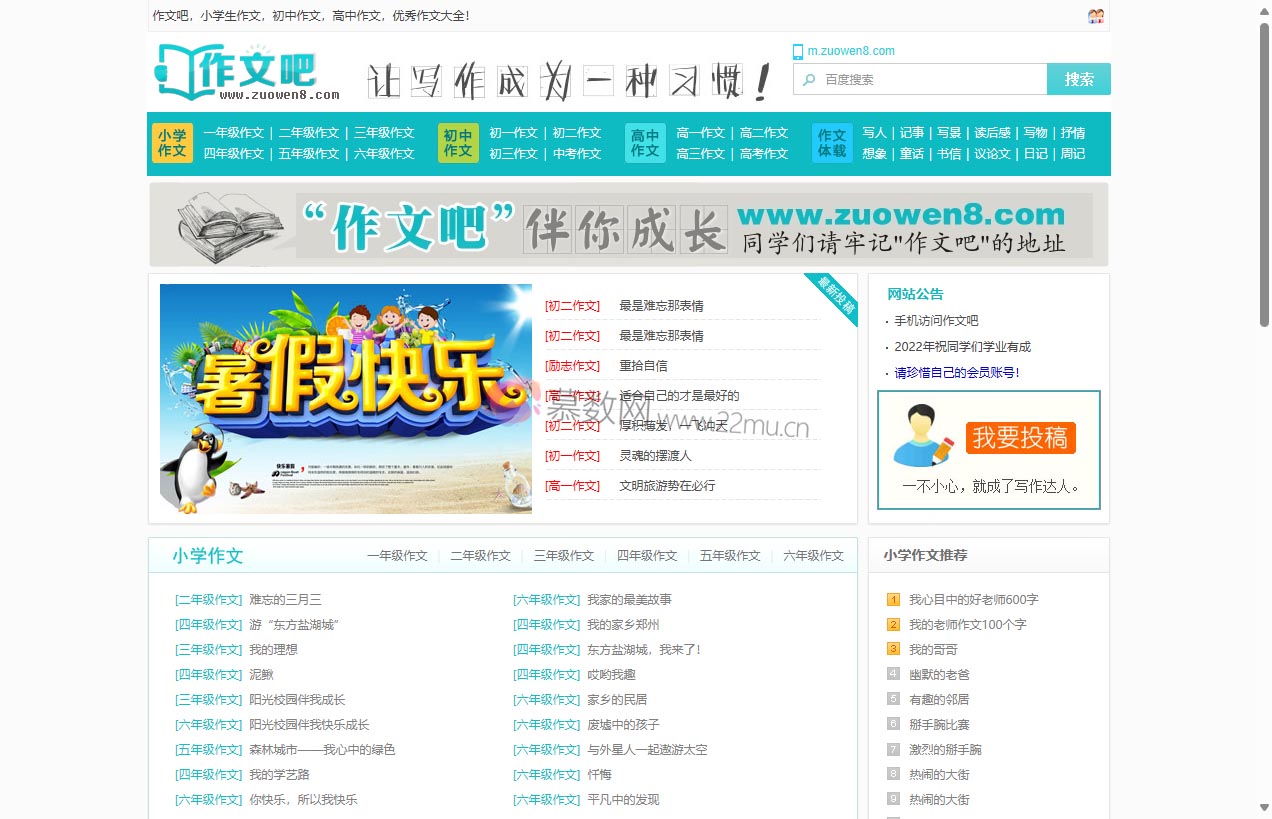
Task: Click the 作文体裁 badge in the navigation
Action: [831, 143]
